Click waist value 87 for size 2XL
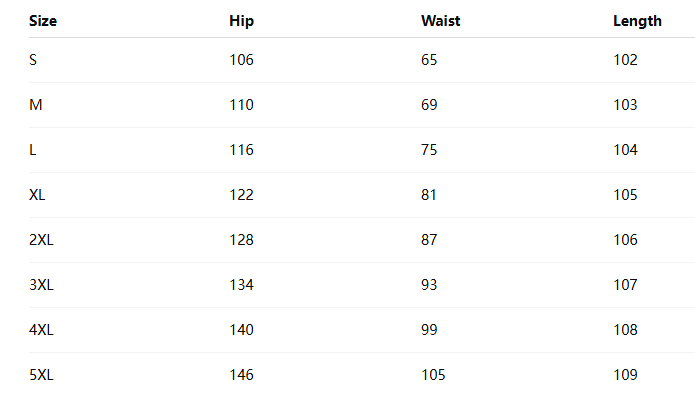This screenshot has width=695, height=412. pos(429,240)
